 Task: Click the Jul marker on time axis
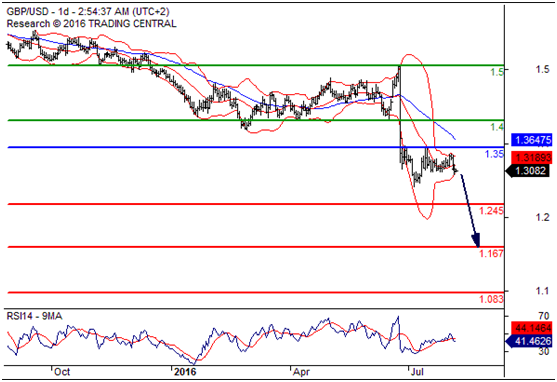click(x=417, y=372)
